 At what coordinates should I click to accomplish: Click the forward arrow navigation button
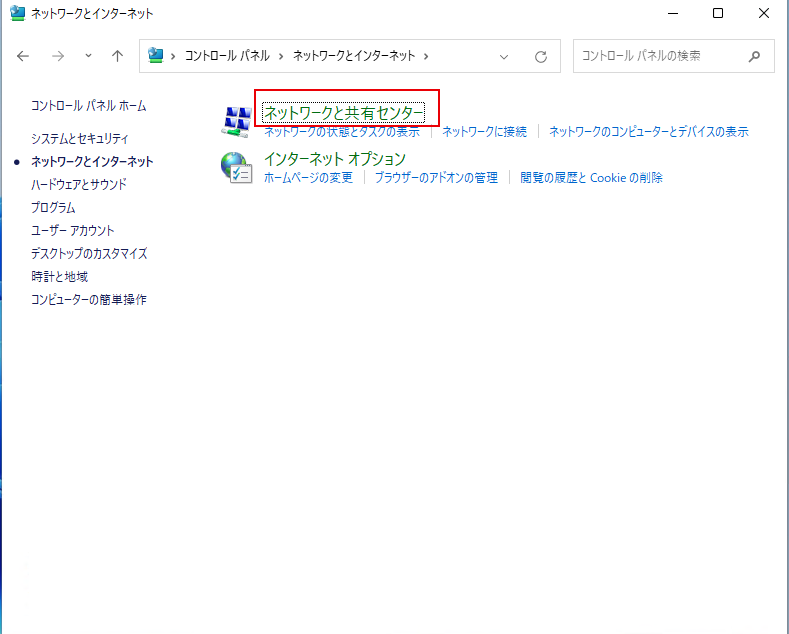click(x=57, y=57)
